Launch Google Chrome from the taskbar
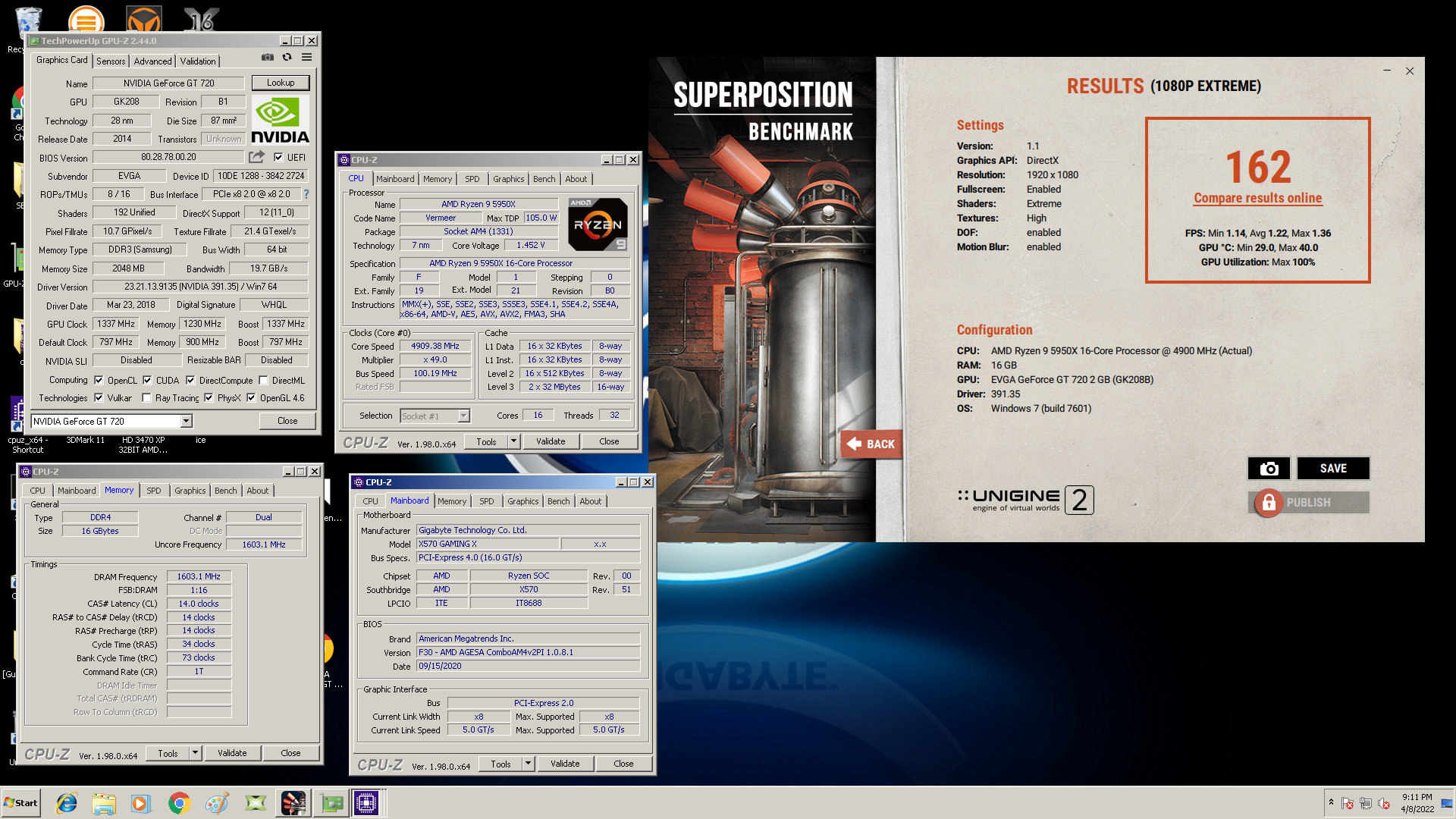This screenshot has height=819, width=1456. click(179, 803)
